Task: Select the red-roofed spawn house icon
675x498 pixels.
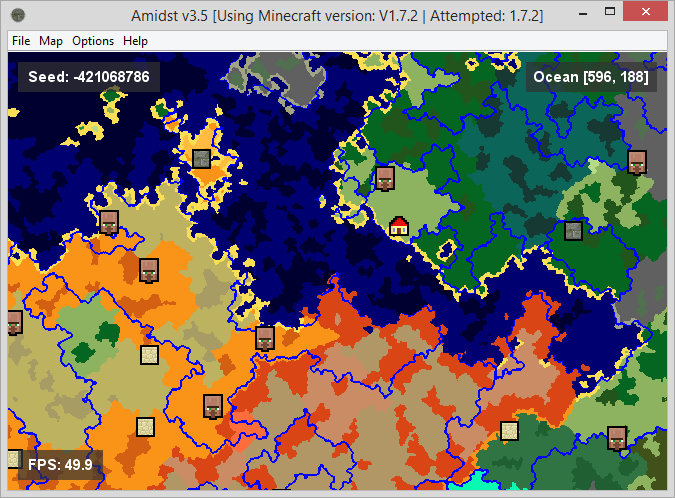Action: tap(399, 226)
